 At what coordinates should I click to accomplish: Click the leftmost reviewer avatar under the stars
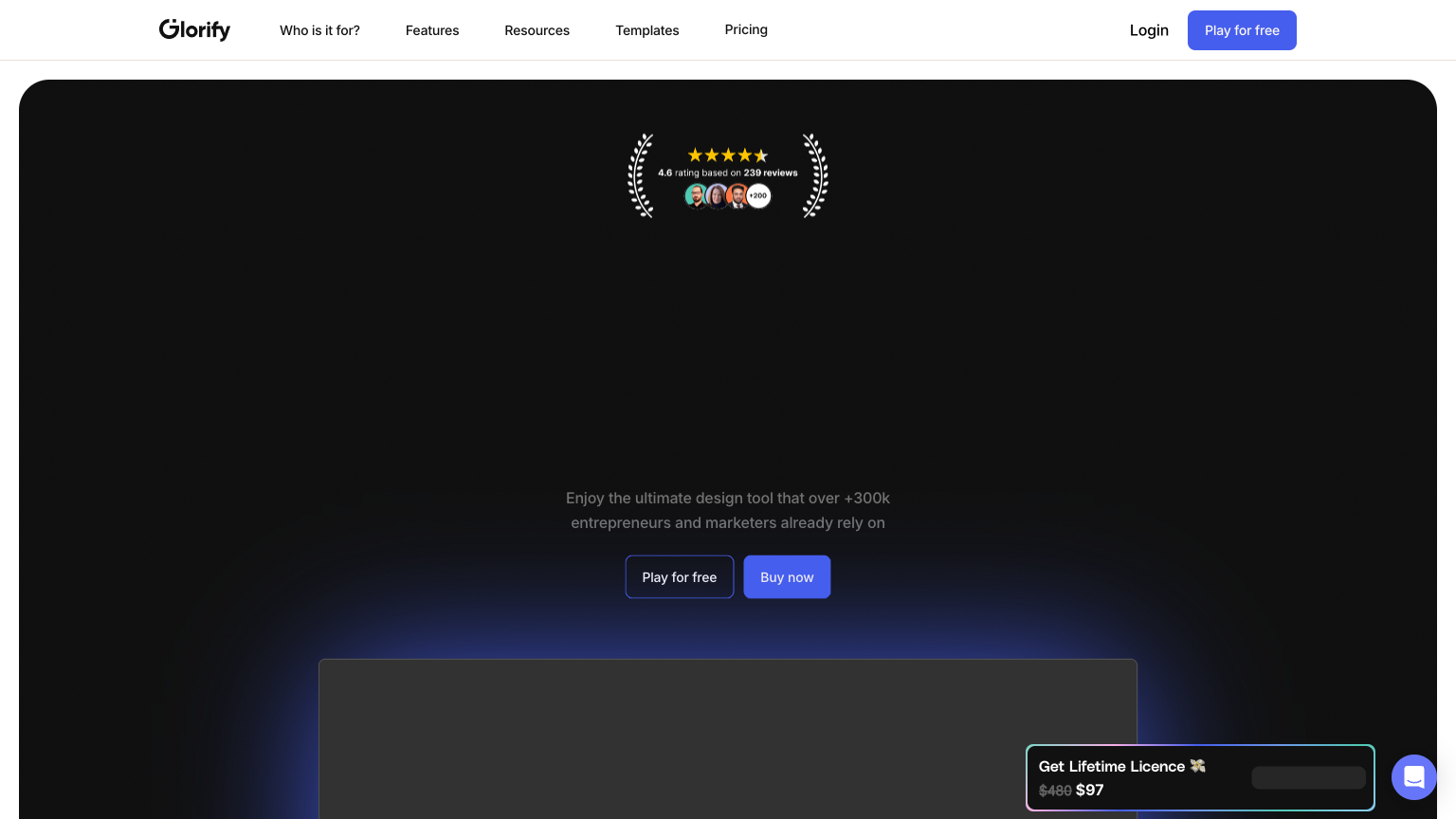[x=696, y=196]
